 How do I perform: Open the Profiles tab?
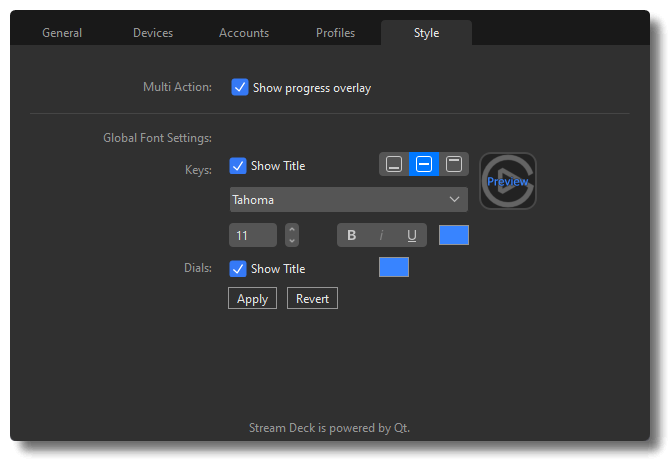pyautogui.click(x=335, y=33)
